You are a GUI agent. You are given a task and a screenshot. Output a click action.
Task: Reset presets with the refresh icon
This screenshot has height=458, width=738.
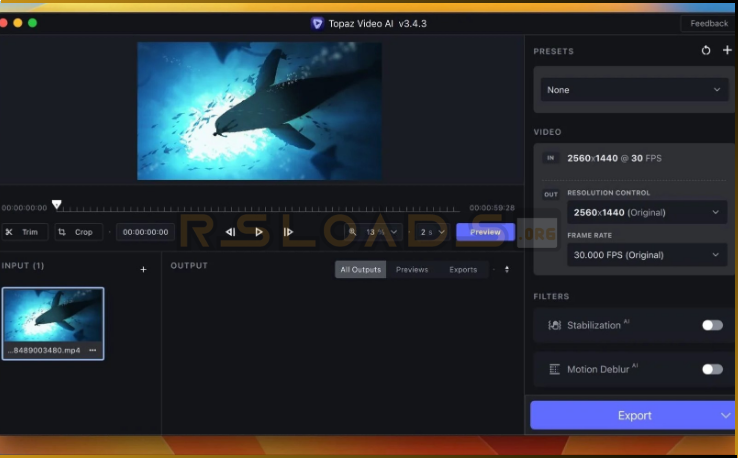706,51
